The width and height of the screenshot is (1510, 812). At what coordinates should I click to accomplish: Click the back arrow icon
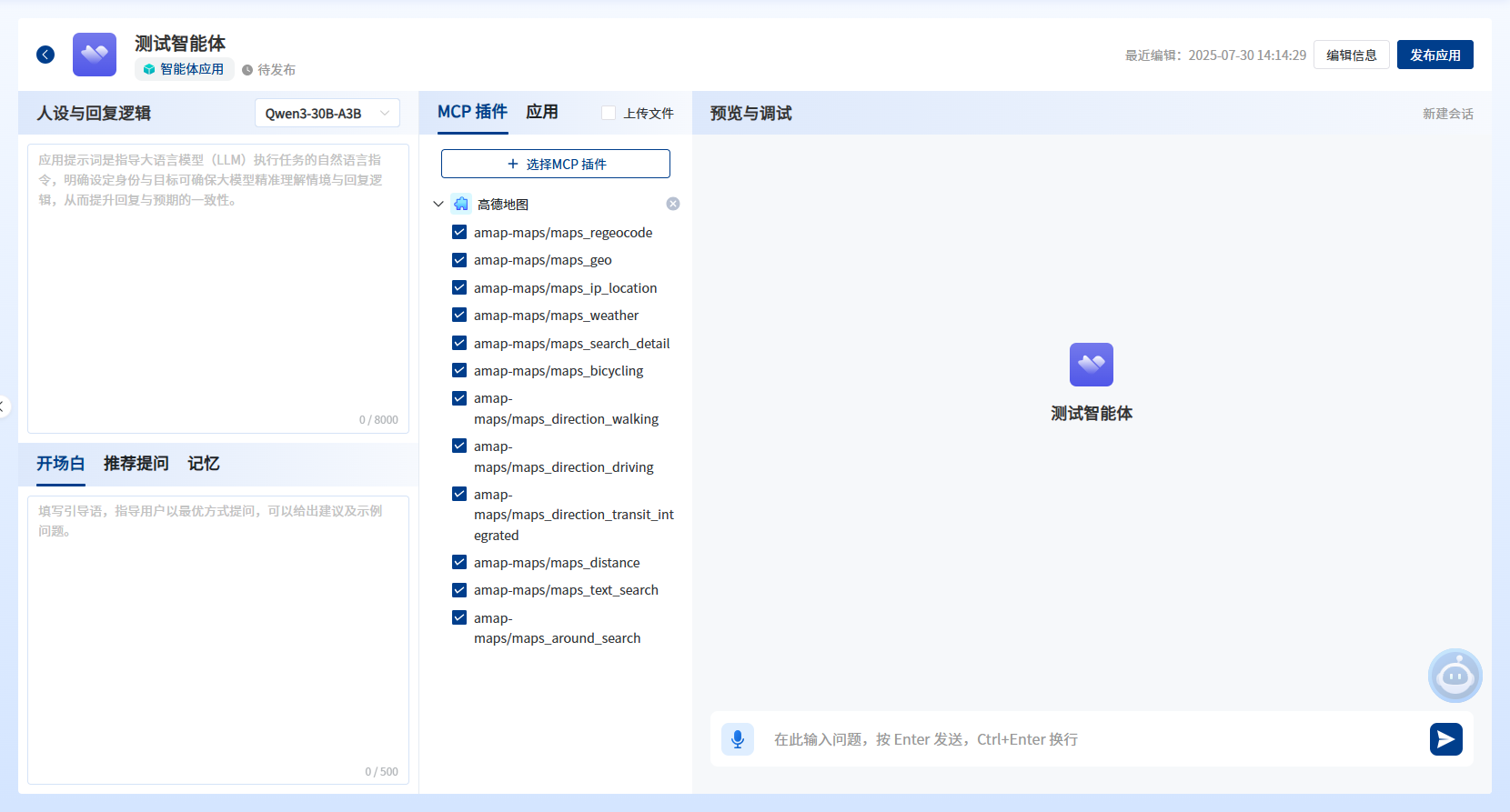click(45, 55)
